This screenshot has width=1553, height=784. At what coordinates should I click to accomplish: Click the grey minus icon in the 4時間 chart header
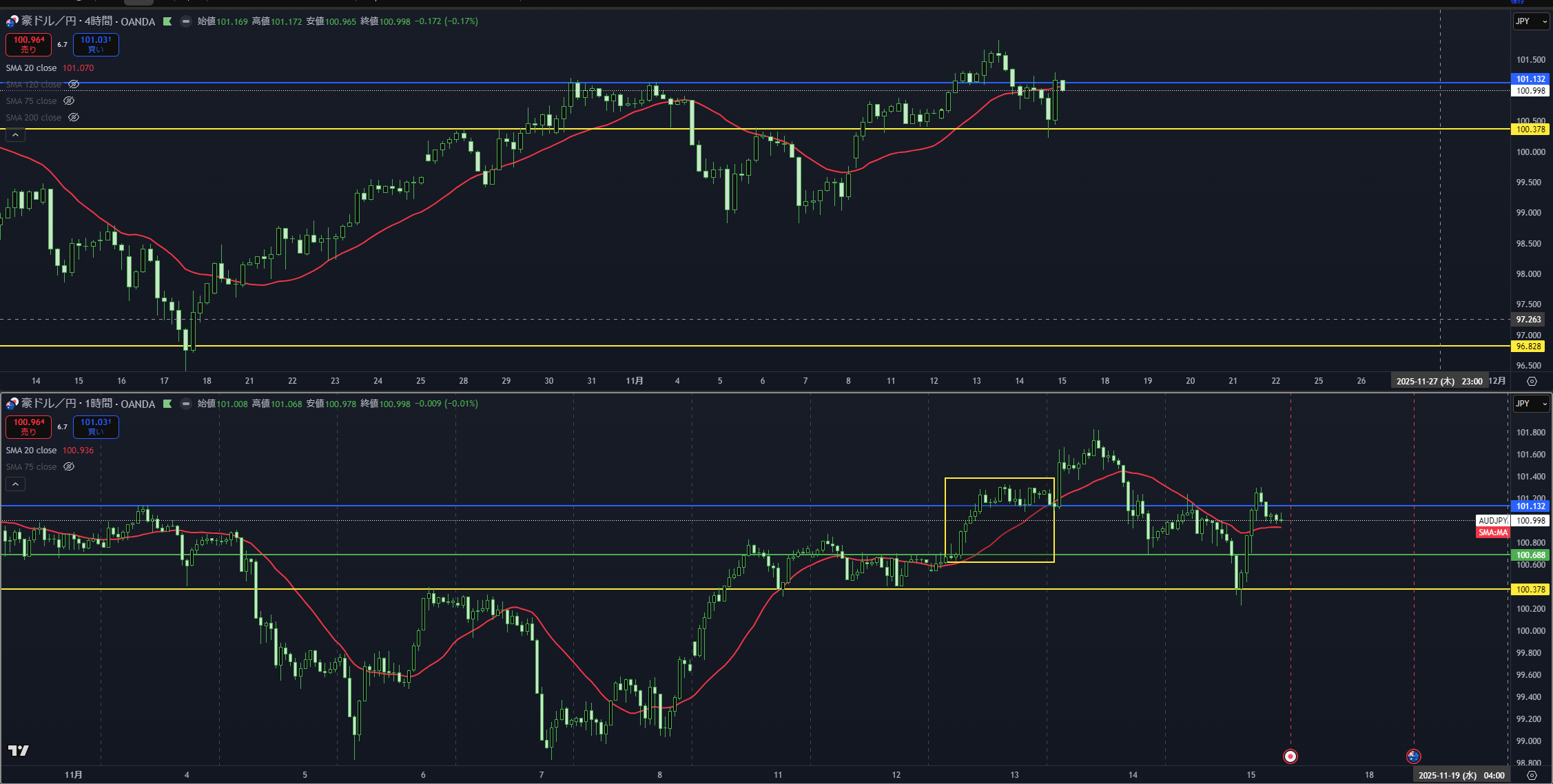click(x=185, y=21)
